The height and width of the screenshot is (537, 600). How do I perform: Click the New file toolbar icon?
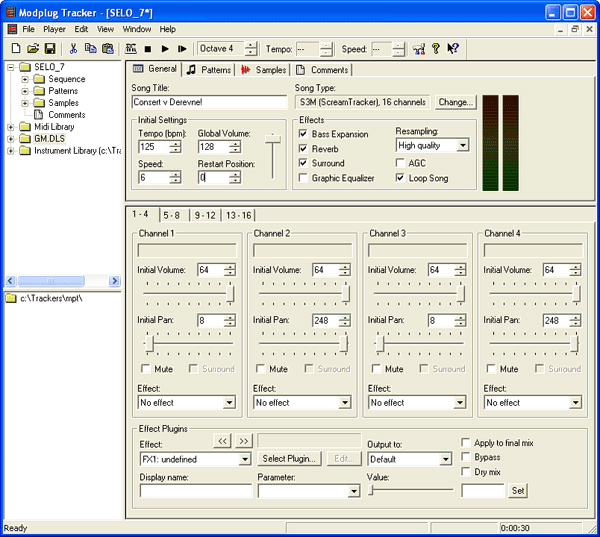16,48
